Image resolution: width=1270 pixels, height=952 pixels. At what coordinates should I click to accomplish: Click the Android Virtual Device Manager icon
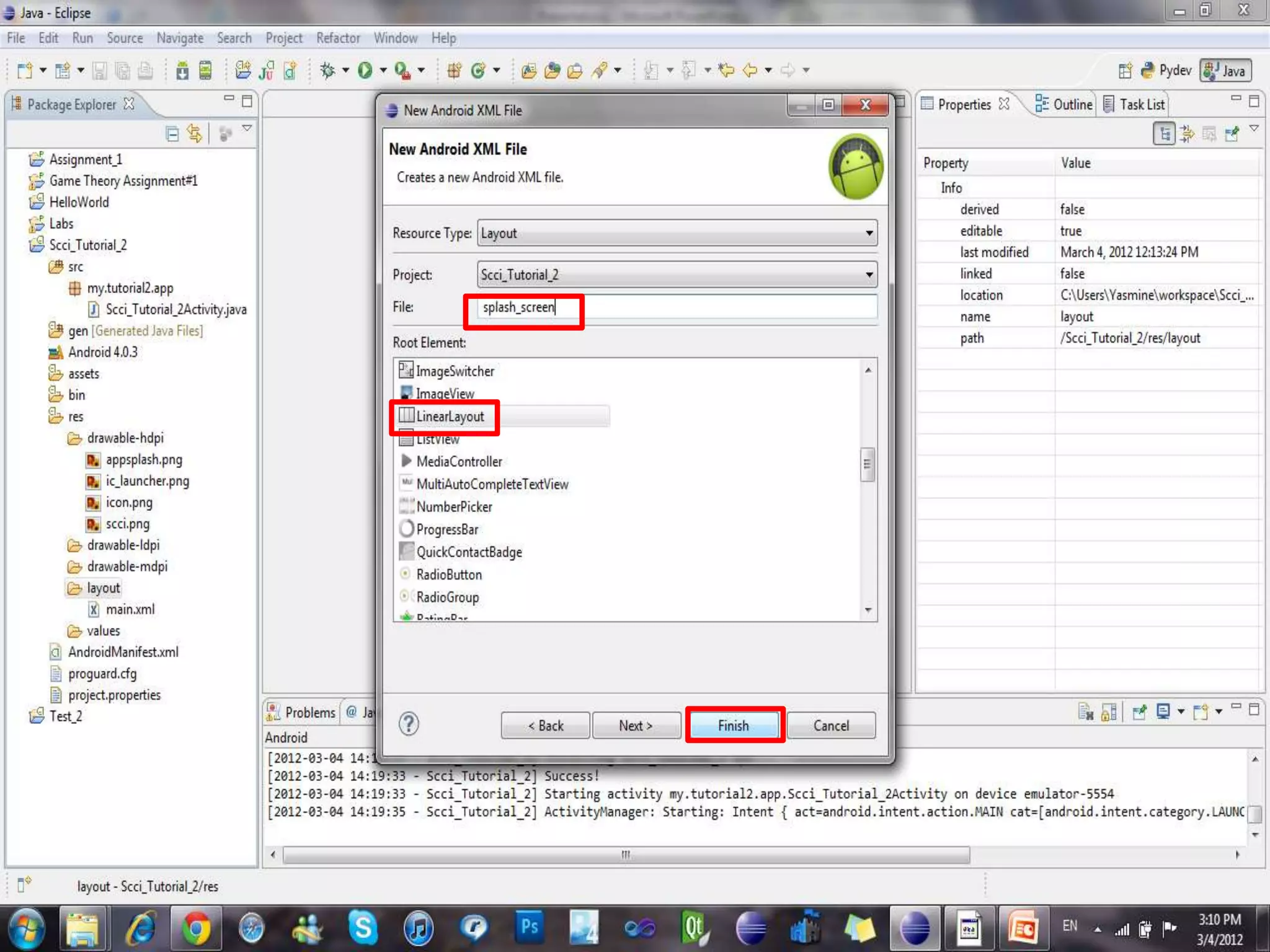pos(206,71)
